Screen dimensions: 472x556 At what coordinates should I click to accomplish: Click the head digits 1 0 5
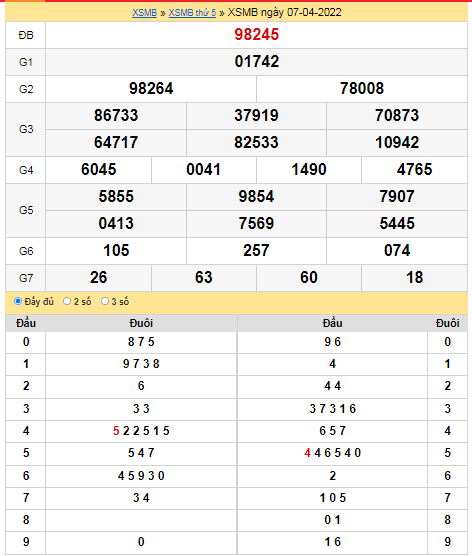click(x=333, y=498)
